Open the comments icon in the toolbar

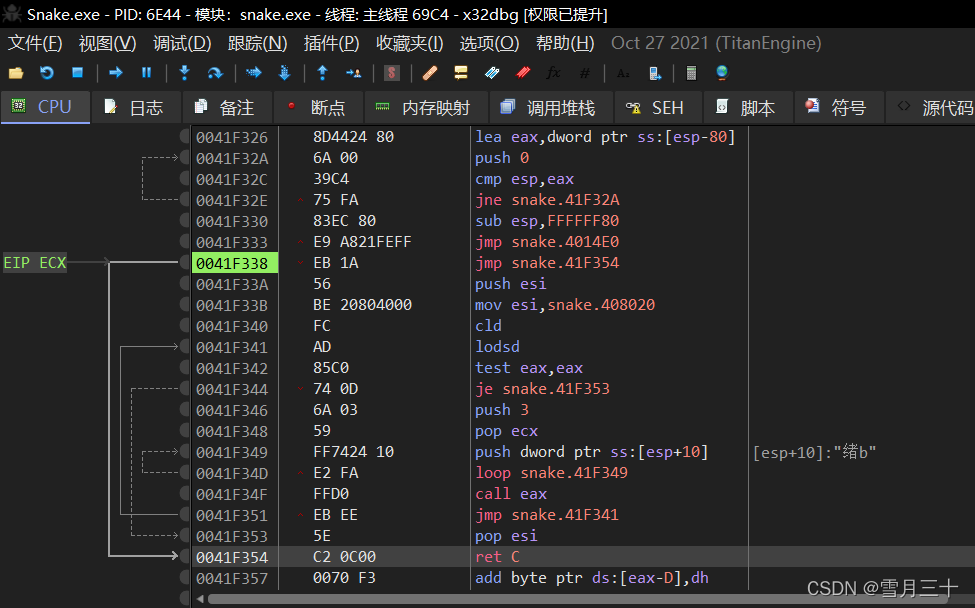(x=461, y=73)
